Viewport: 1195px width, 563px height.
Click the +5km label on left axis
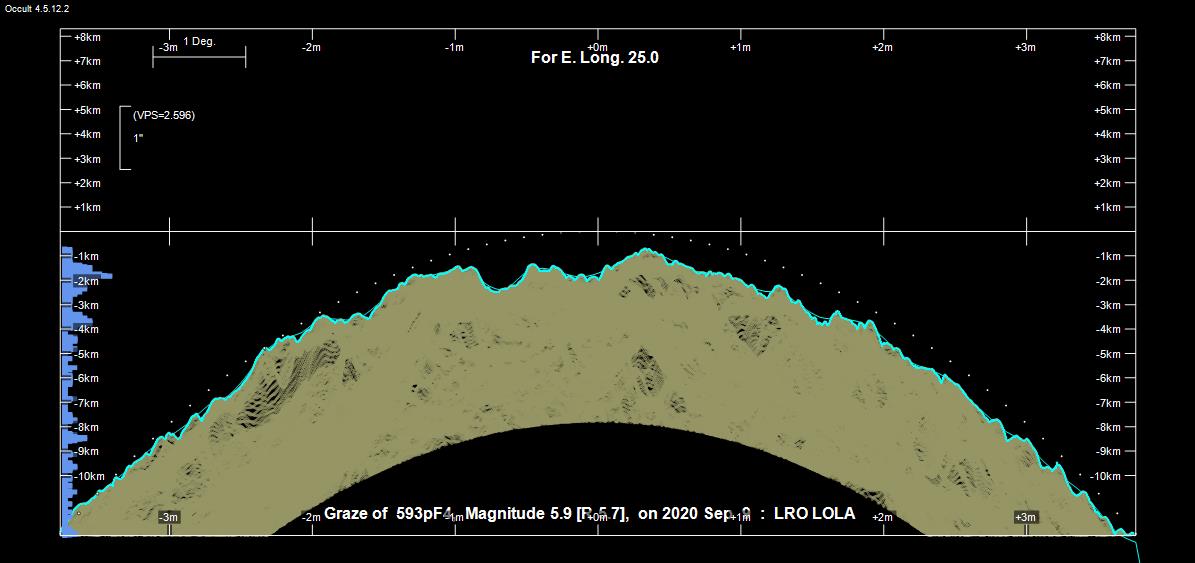[x=88, y=110]
